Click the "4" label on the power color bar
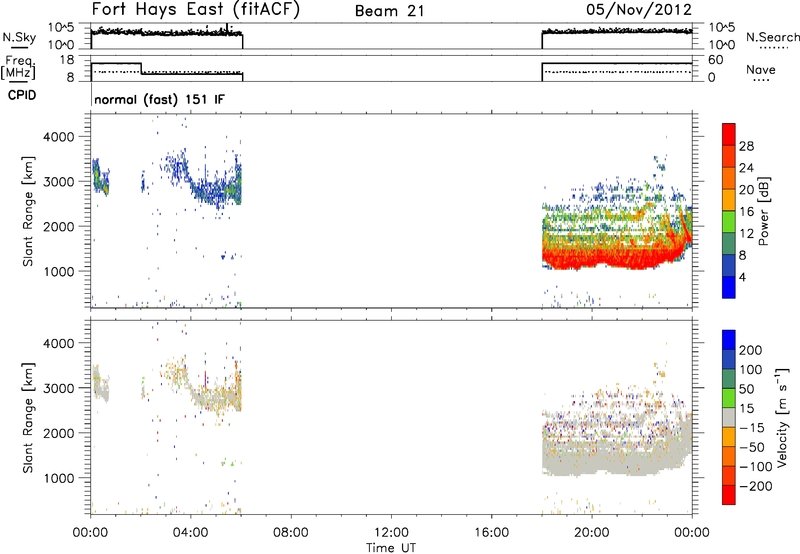Screen dimensions: 800x554 pyautogui.click(x=742, y=277)
